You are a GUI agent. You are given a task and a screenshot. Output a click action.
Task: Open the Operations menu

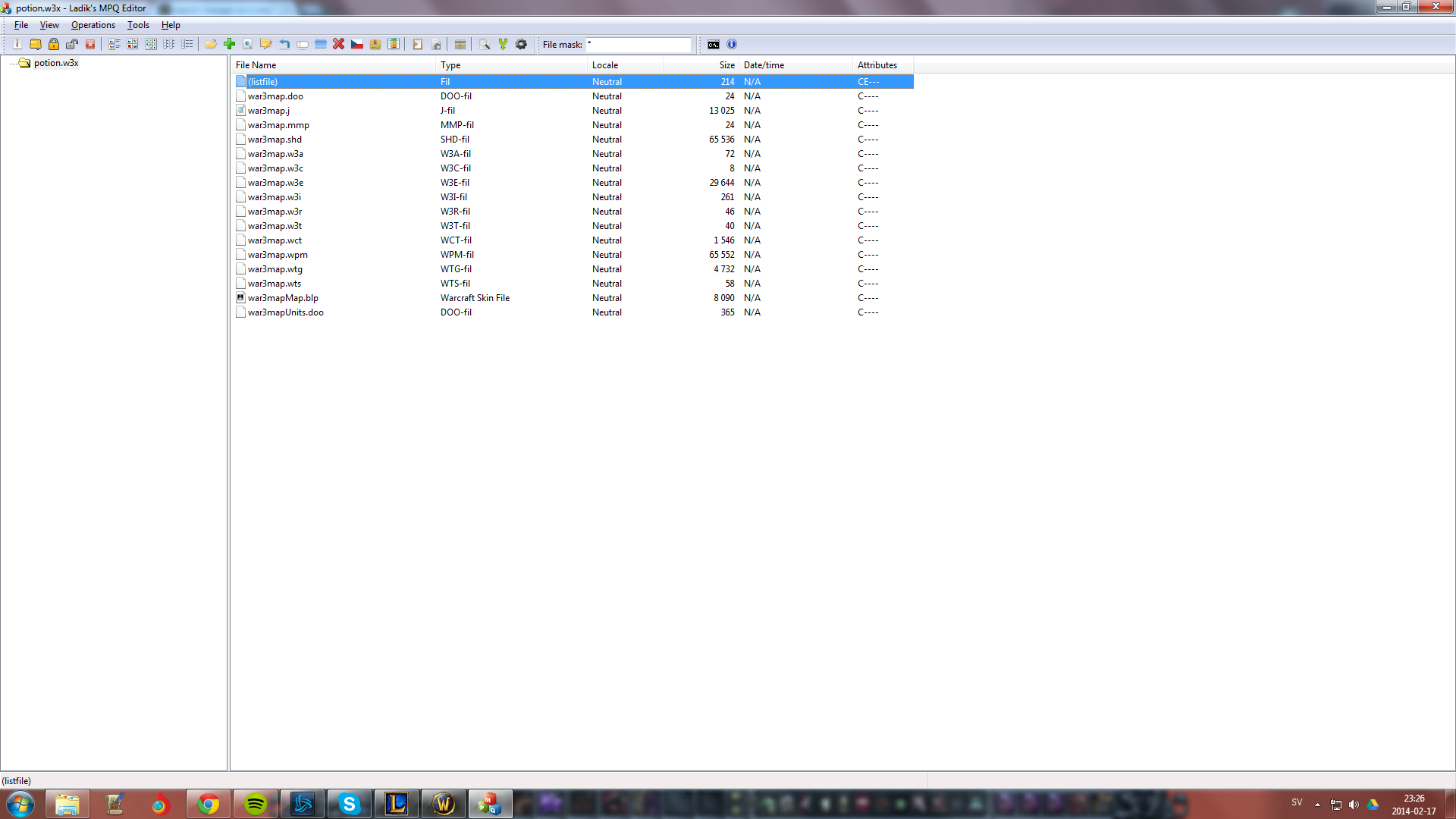point(93,25)
